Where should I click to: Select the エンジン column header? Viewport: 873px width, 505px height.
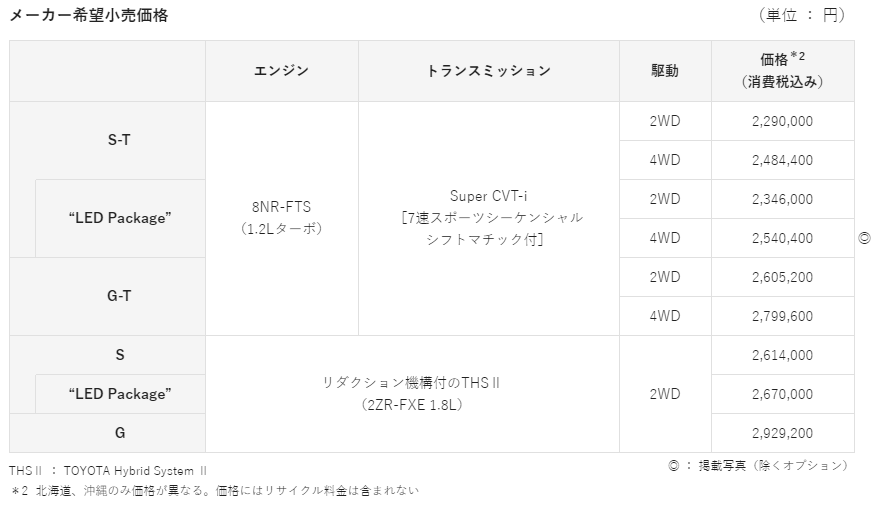tap(282, 71)
